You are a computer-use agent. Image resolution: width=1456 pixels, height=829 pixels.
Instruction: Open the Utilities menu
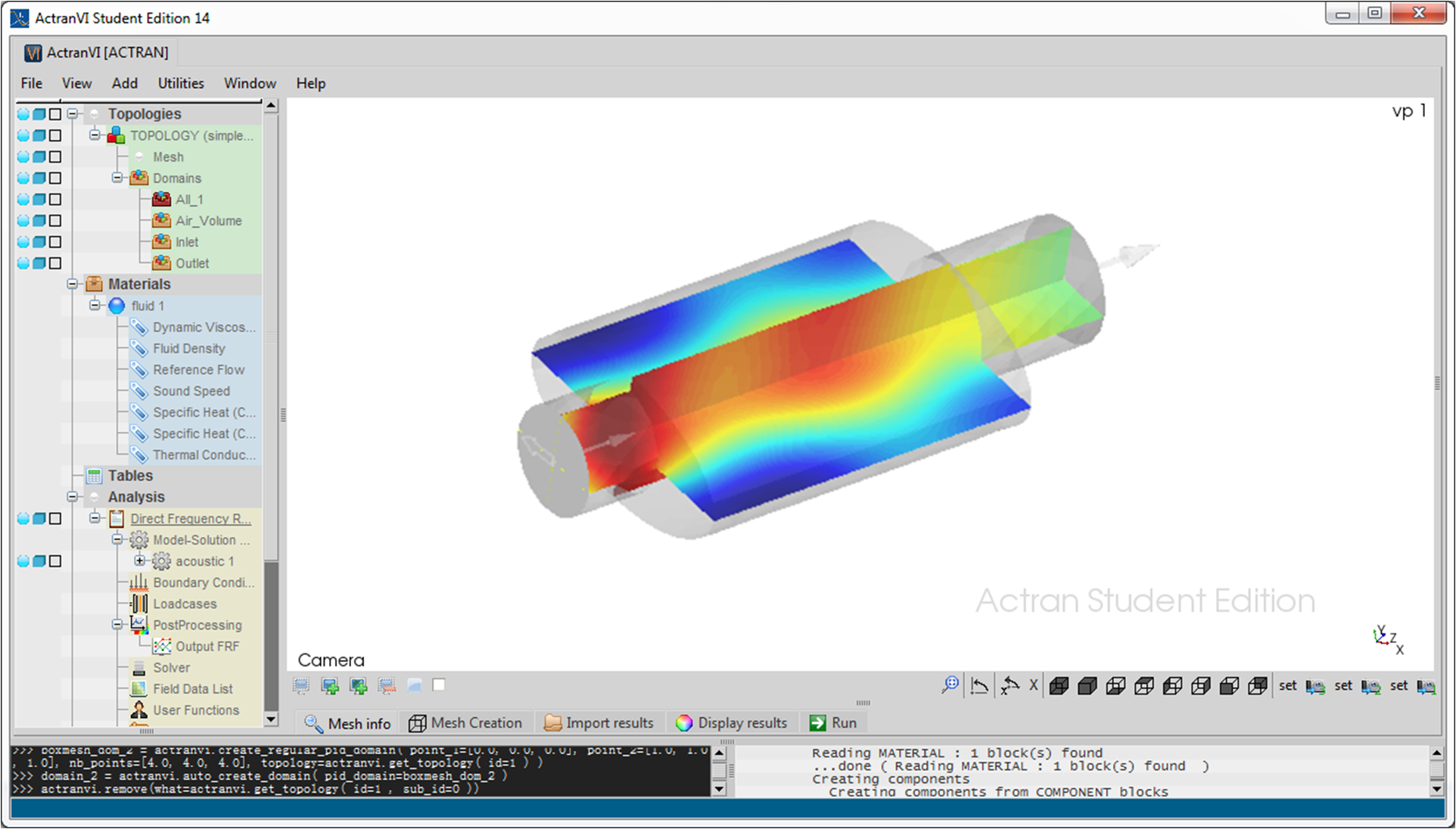click(x=181, y=83)
